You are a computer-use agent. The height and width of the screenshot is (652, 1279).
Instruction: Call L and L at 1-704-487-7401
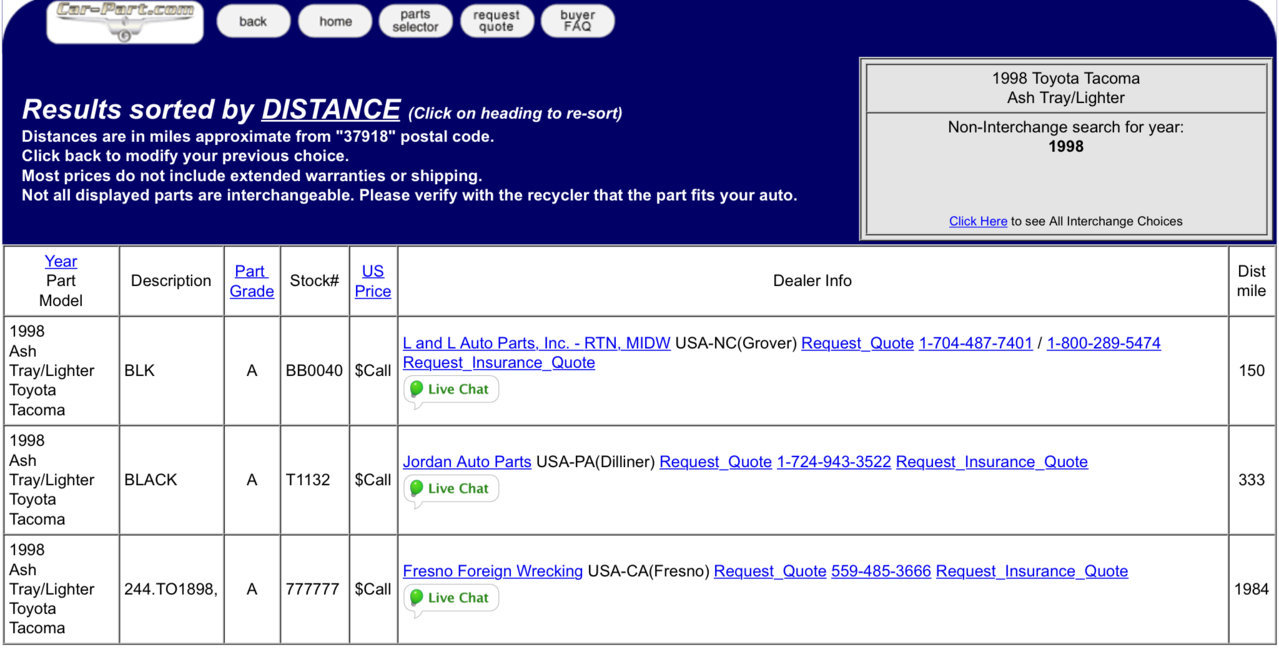coord(976,343)
